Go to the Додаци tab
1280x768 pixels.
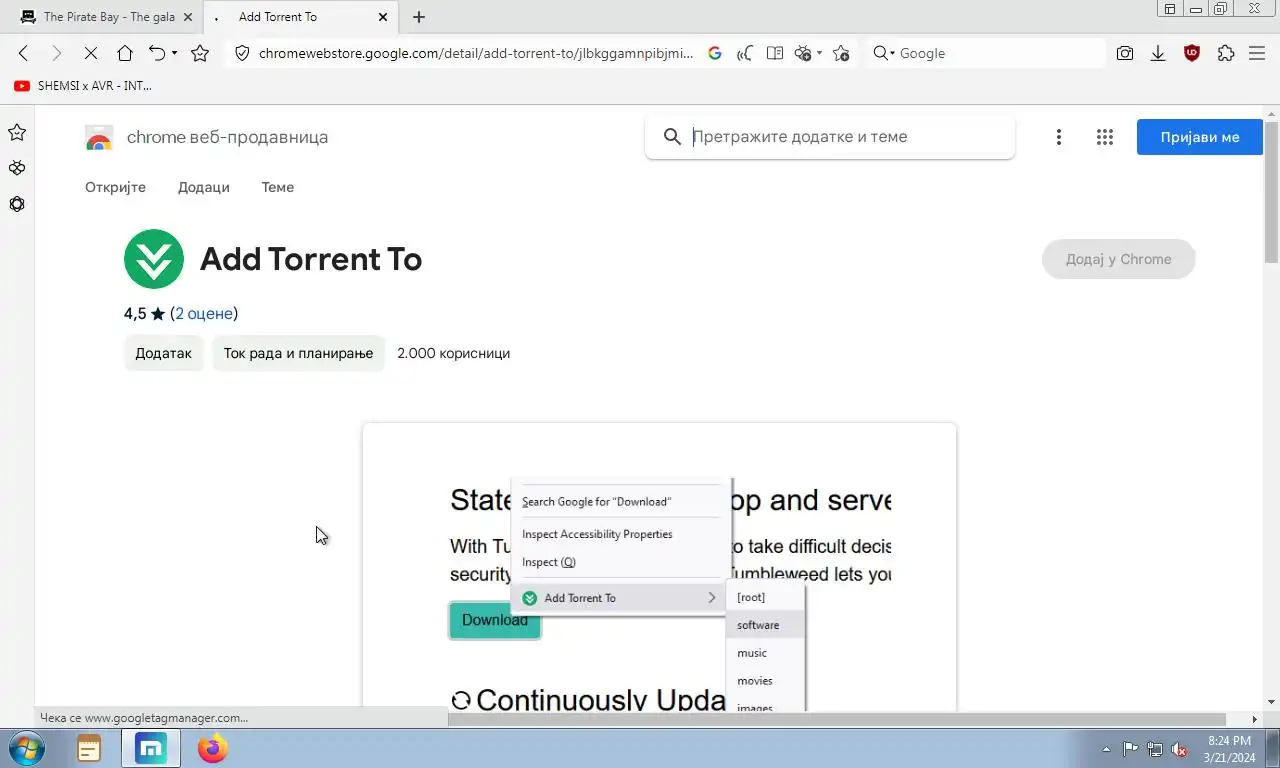204,187
